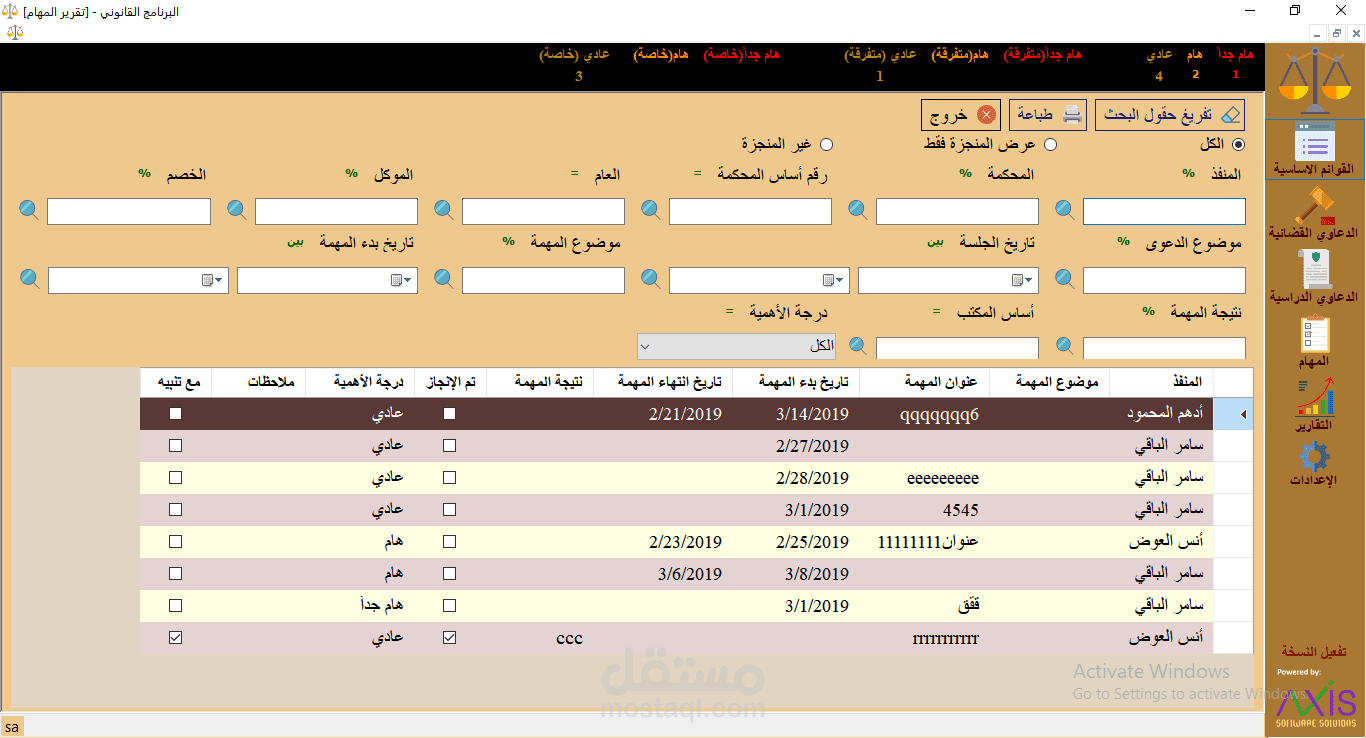
Task: Open المهام clipboard sidebar icon
Action: point(1314,342)
